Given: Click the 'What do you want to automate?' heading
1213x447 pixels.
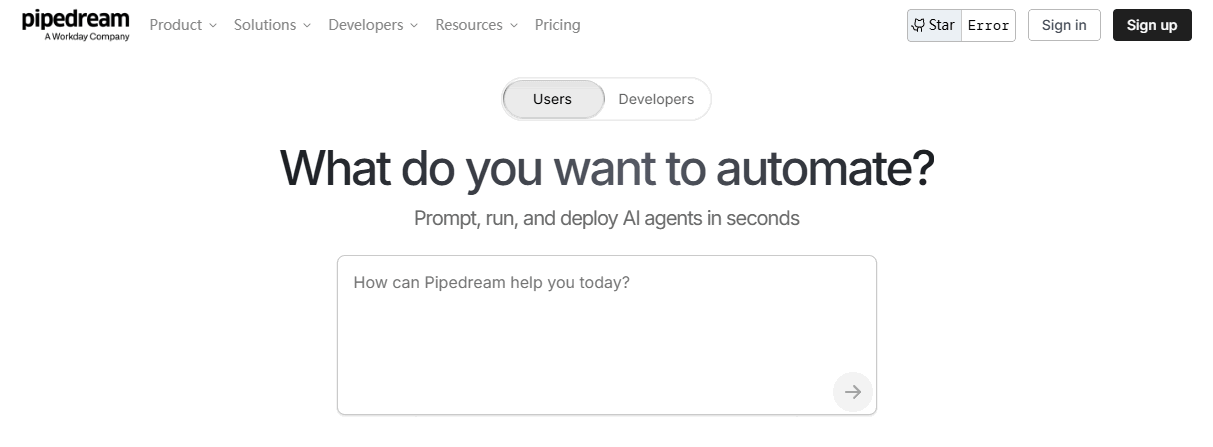Looking at the screenshot, I should pyautogui.click(x=607, y=167).
